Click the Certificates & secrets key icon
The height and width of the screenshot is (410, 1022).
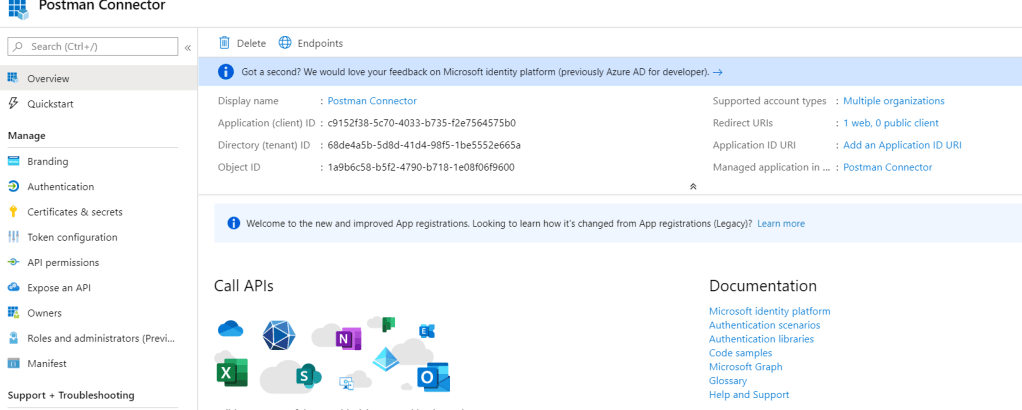[14, 212]
